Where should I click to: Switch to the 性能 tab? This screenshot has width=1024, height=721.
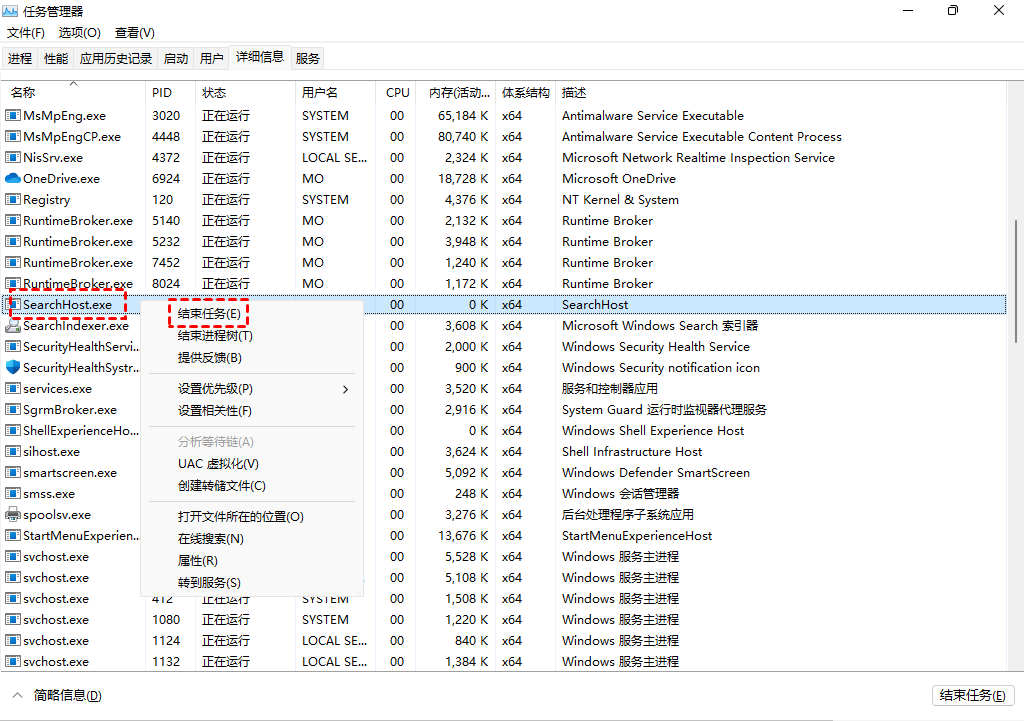56,57
